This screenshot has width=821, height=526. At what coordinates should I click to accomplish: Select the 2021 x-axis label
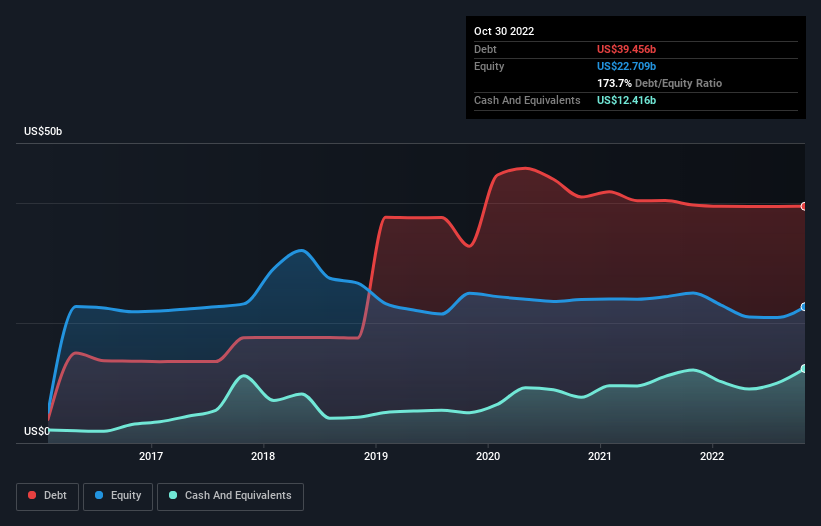[600, 456]
